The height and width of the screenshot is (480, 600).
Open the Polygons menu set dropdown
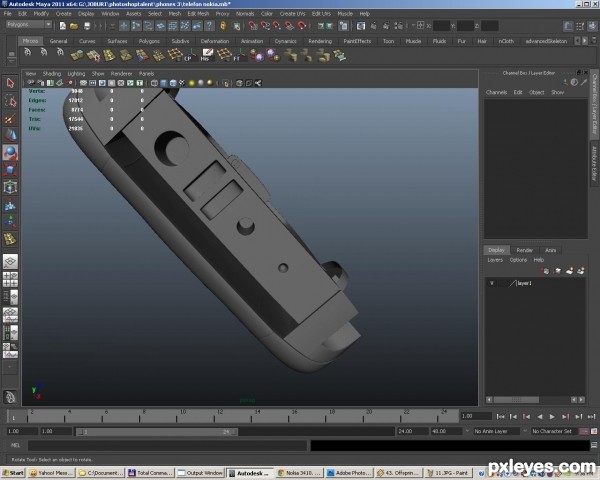[29, 24]
